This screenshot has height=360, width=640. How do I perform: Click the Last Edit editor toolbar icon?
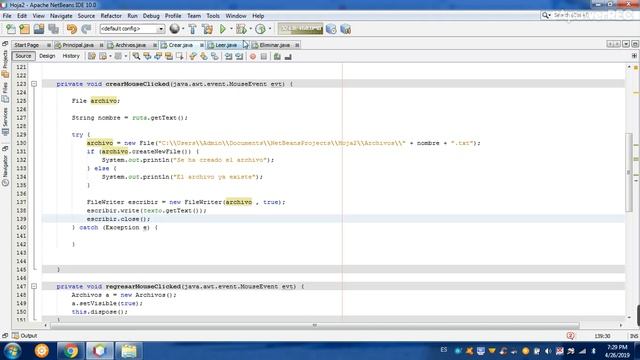(x=92, y=56)
